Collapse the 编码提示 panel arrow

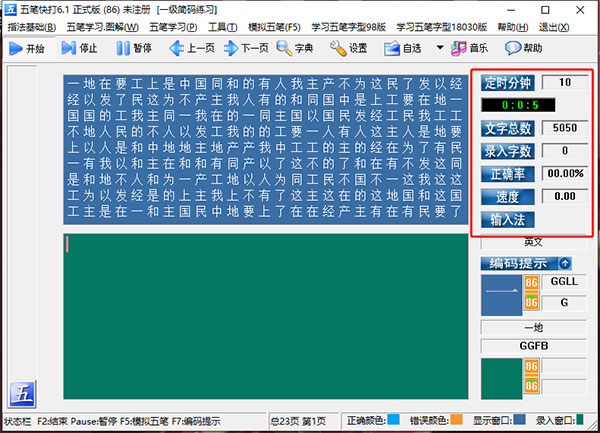tap(565, 264)
